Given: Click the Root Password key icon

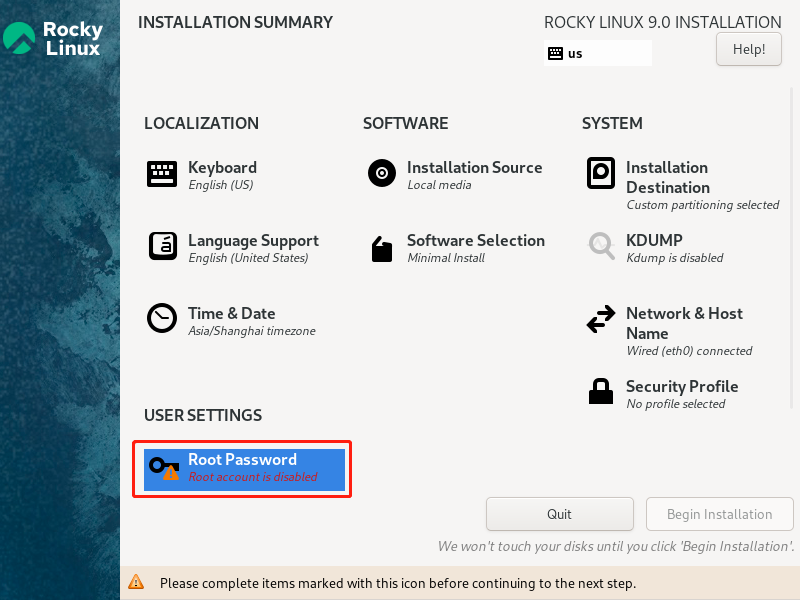Looking at the screenshot, I should coord(163,467).
